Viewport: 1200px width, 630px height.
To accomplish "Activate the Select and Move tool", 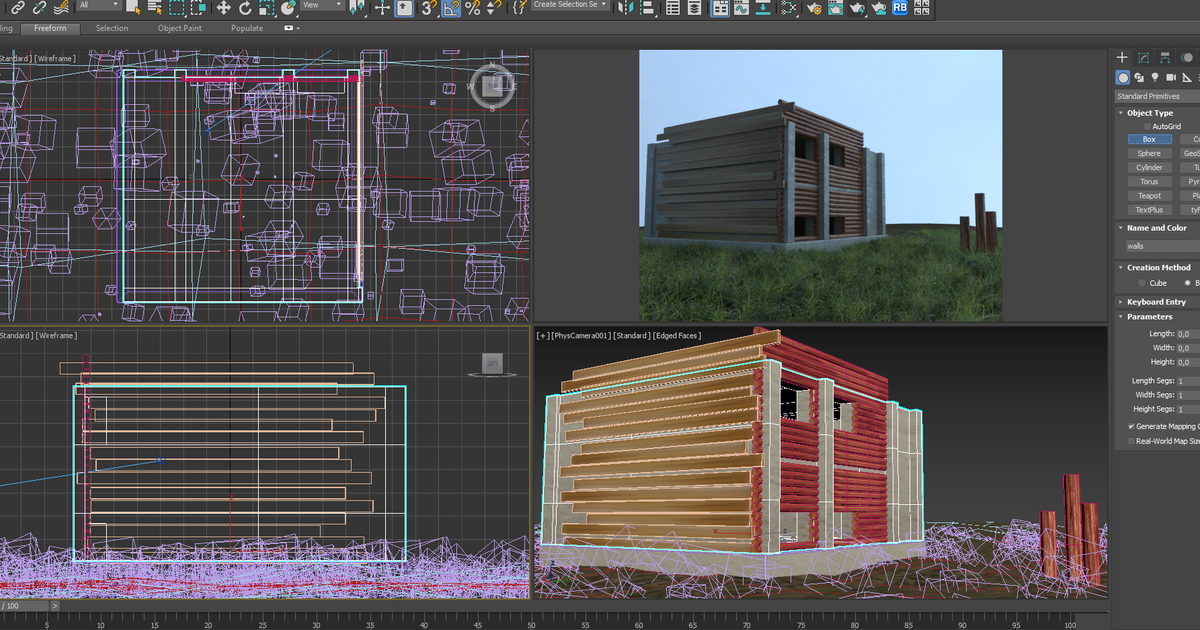I will click(223, 7).
